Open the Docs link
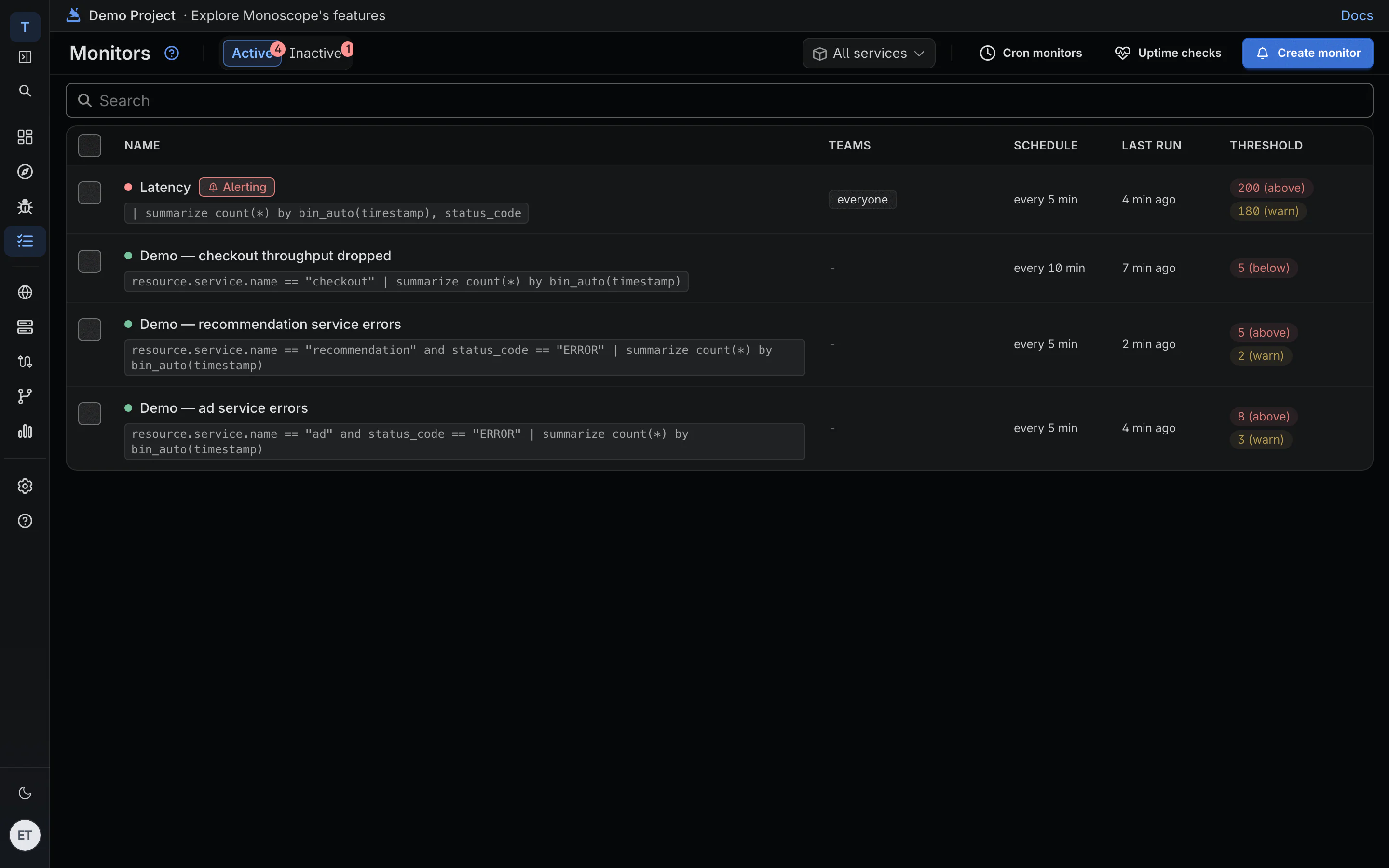The image size is (1389, 868). tap(1357, 15)
